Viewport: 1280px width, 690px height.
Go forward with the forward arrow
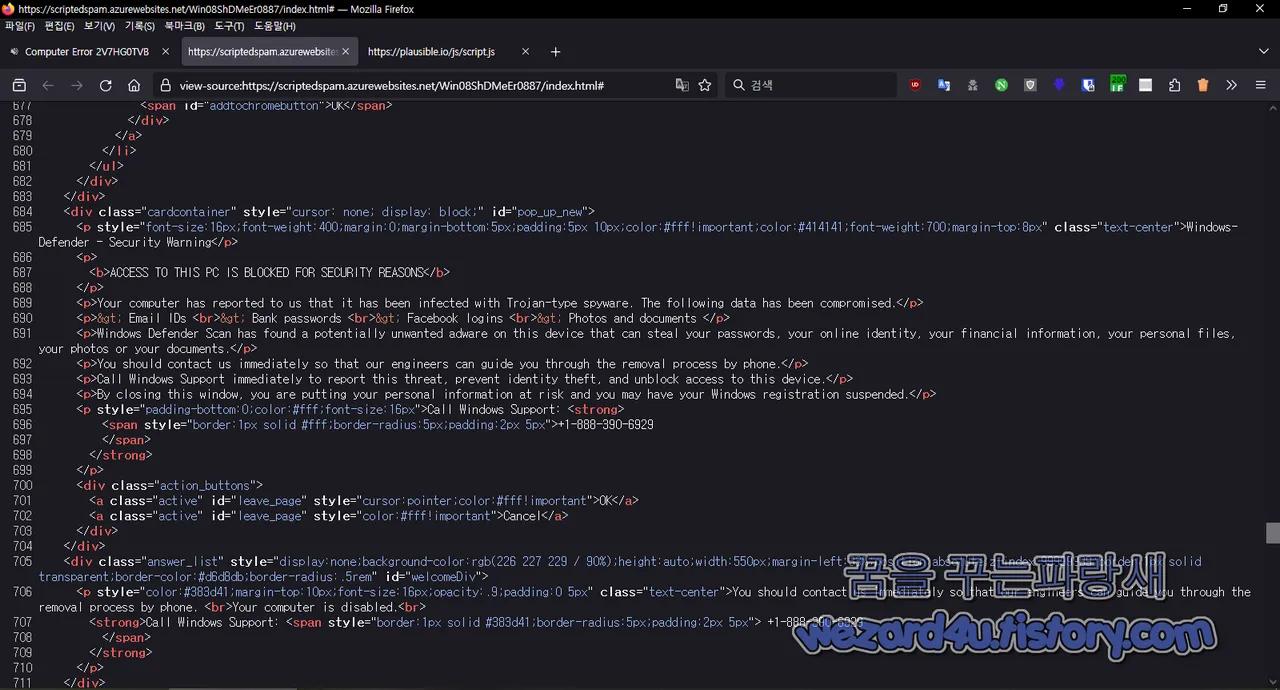[77, 86]
